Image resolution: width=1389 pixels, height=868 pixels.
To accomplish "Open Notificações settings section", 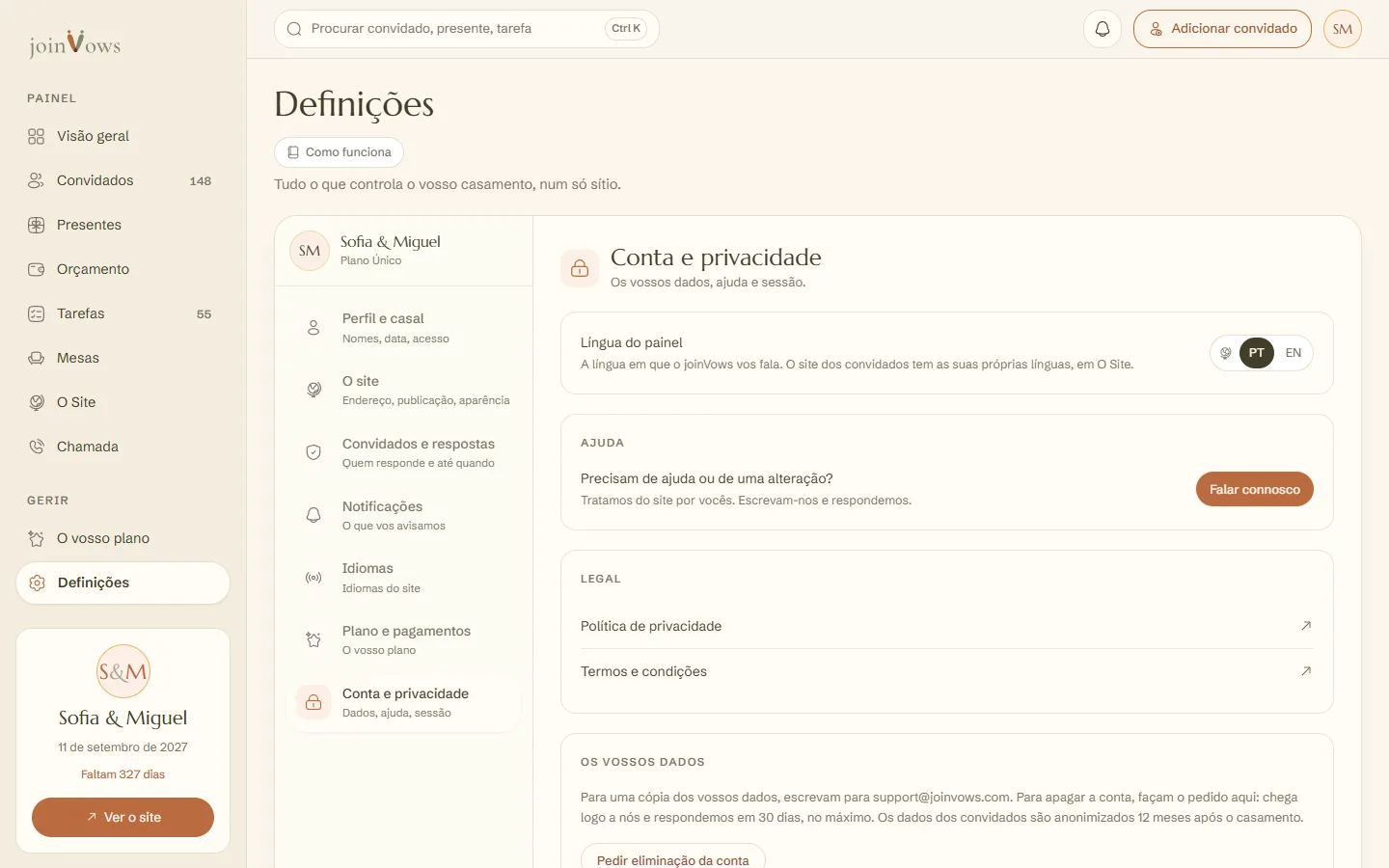I will 403,515.
